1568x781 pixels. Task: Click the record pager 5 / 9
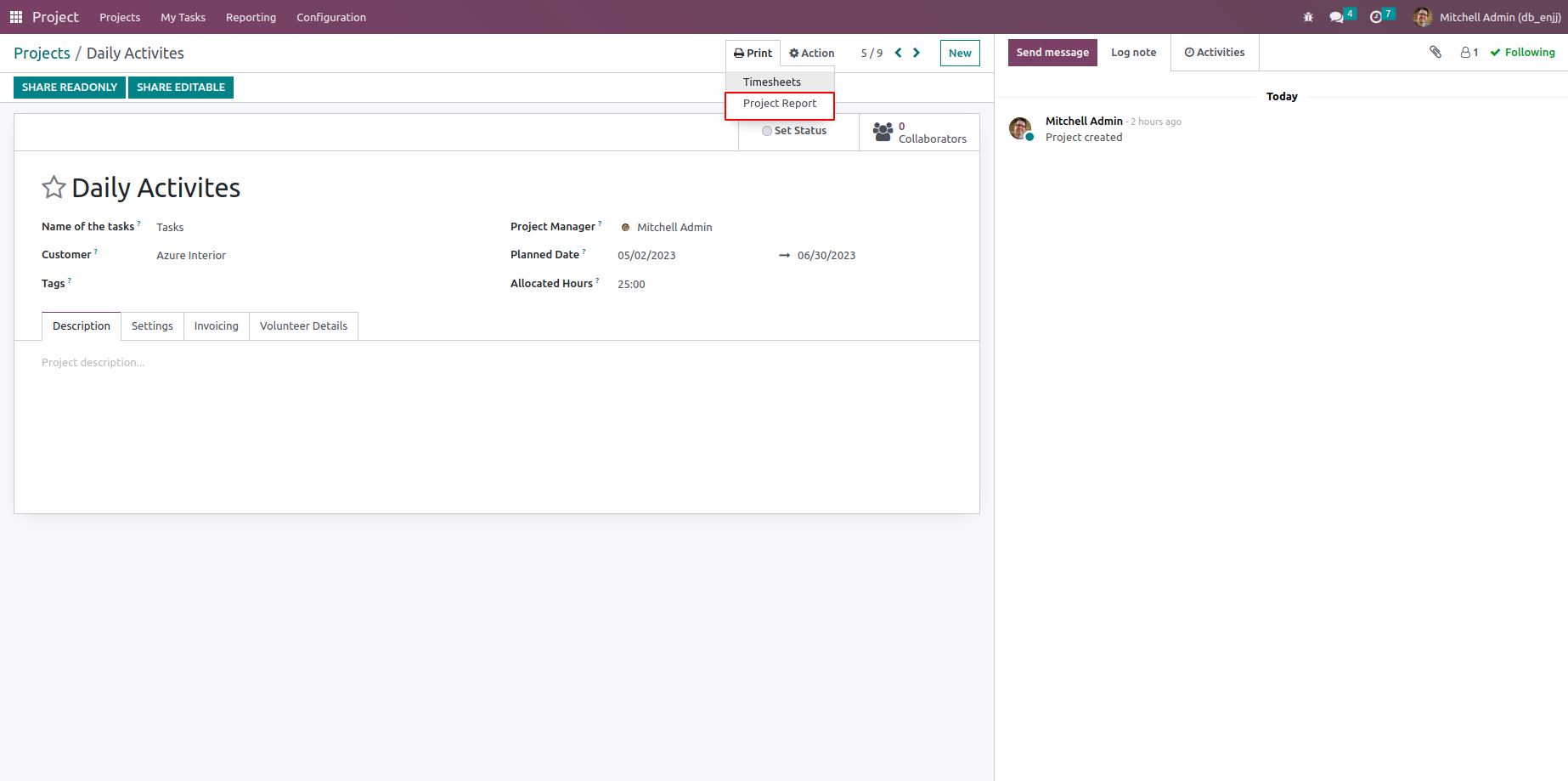pyautogui.click(x=871, y=53)
